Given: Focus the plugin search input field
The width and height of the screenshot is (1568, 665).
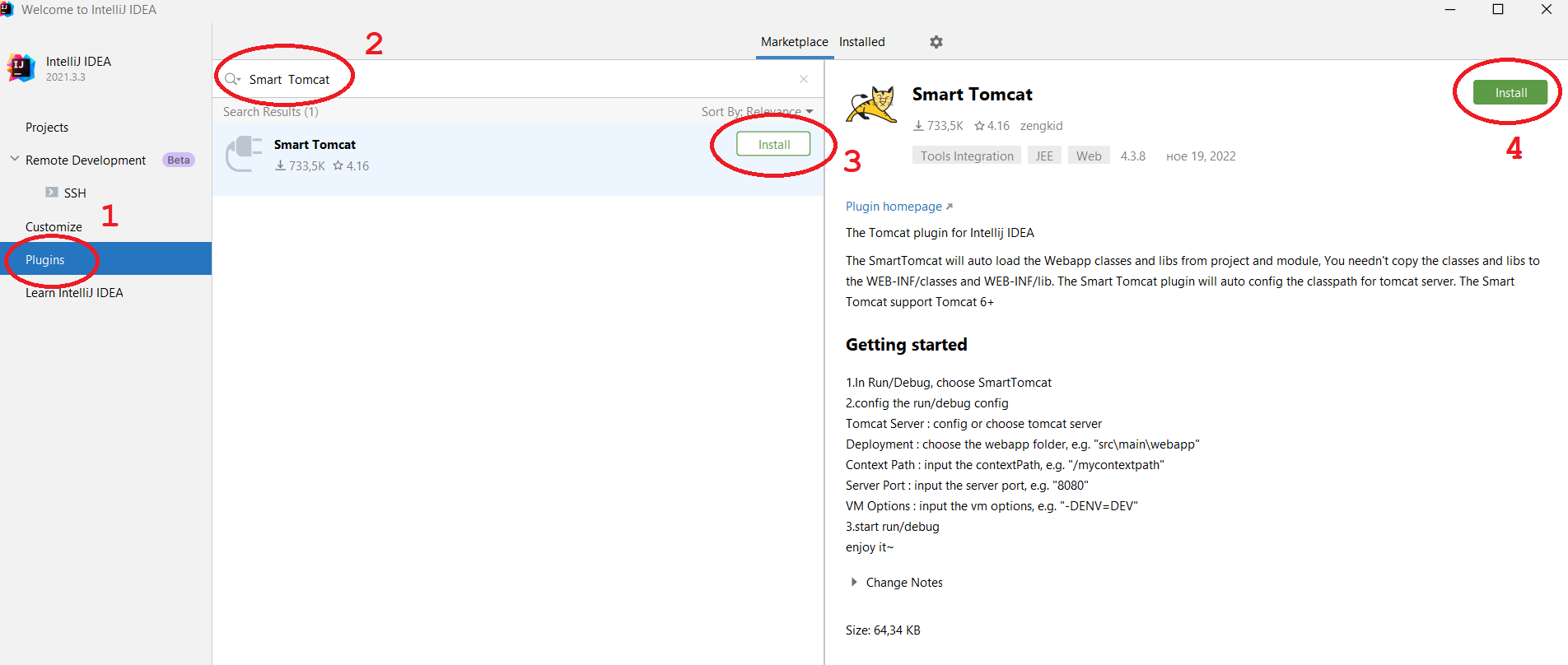Looking at the screenshot, I should [x=519, y=79].
